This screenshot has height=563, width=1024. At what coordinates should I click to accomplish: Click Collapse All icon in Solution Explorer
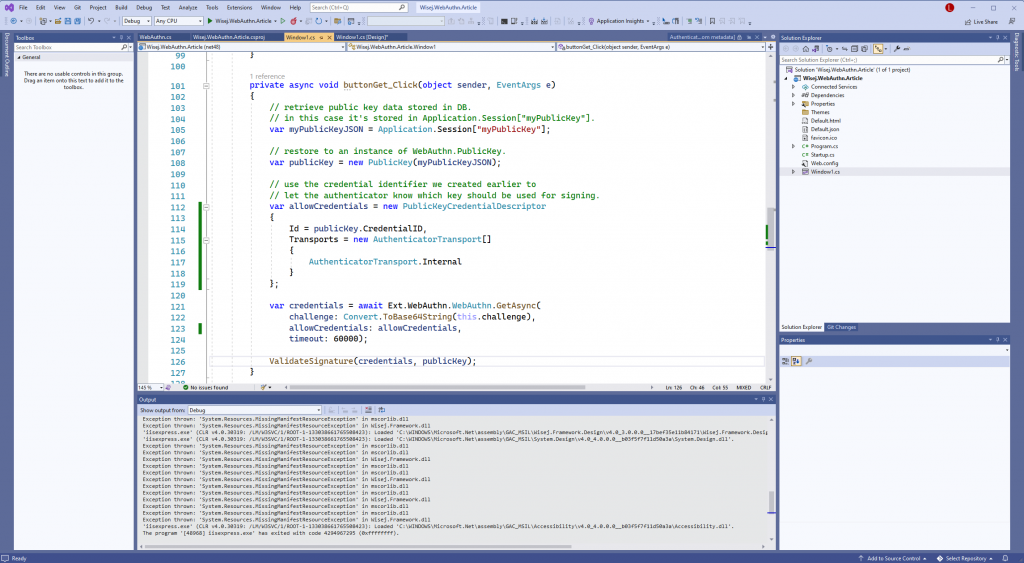[x=854, y=48]
